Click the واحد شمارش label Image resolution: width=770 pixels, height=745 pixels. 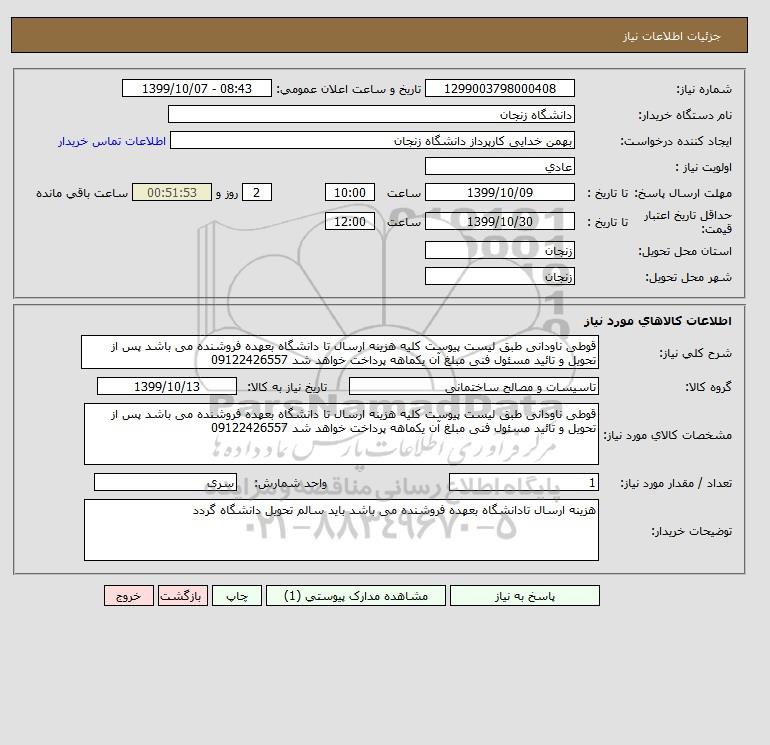(x=290, y=483)
